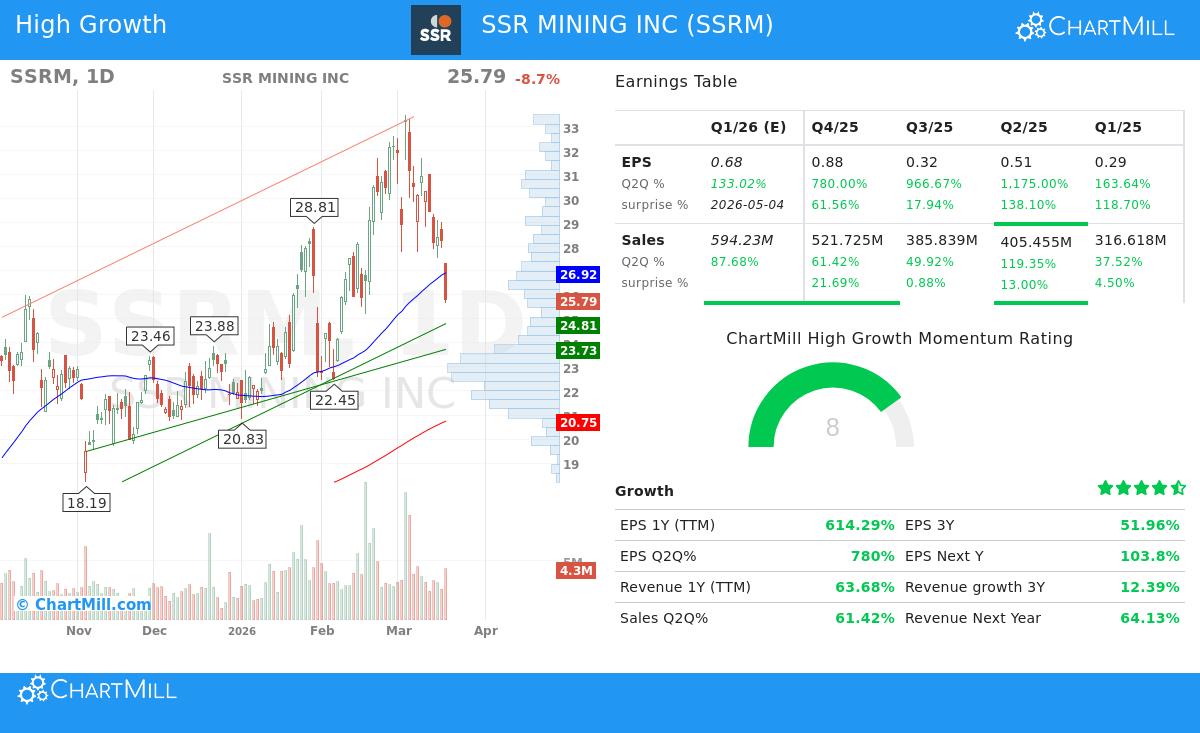Select the High Growth header label
The width and height of the screenshot is (1200, 733).
91,24
